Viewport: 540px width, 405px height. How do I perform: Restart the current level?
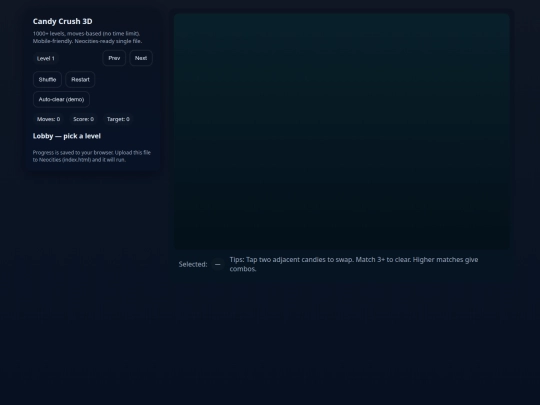(x=80, y=80)
